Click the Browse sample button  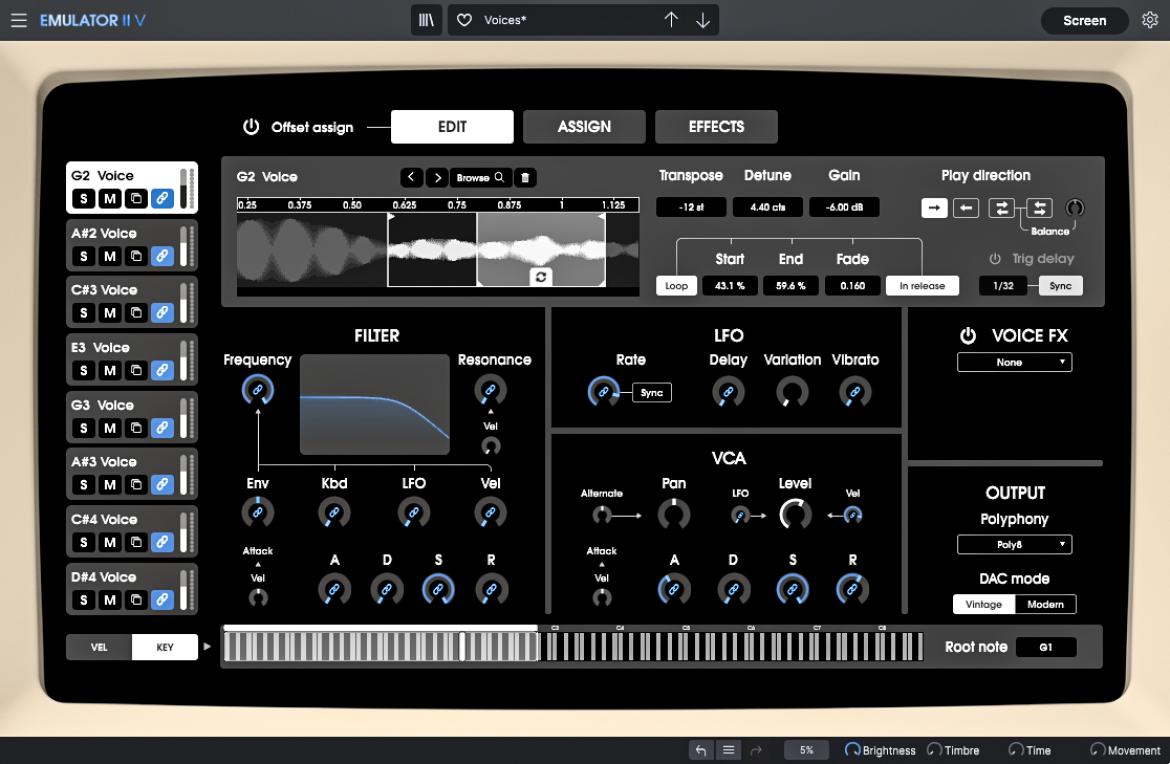(x=480, y=178)
